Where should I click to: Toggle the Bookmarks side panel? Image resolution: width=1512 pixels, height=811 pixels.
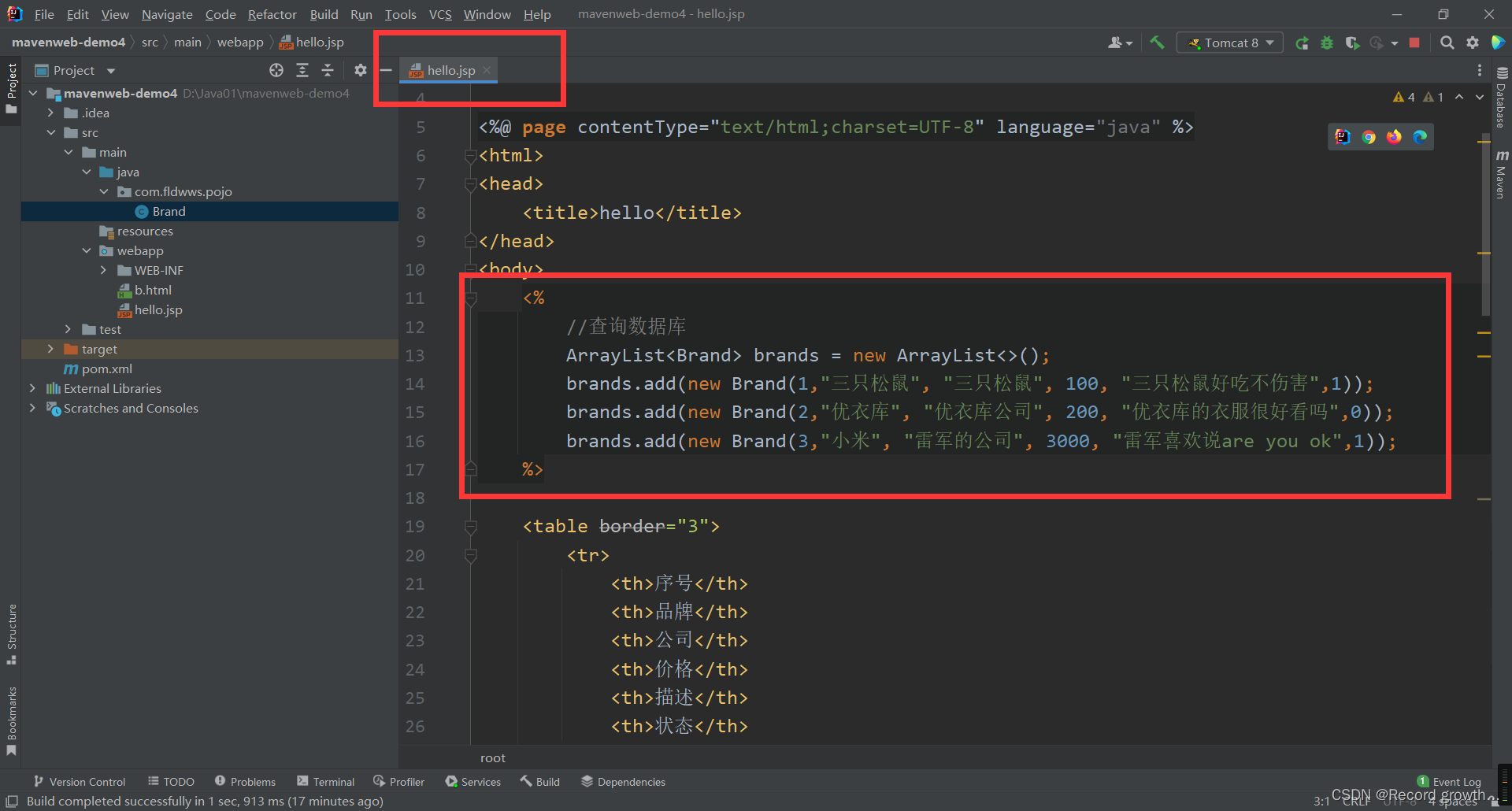(11, 720)
